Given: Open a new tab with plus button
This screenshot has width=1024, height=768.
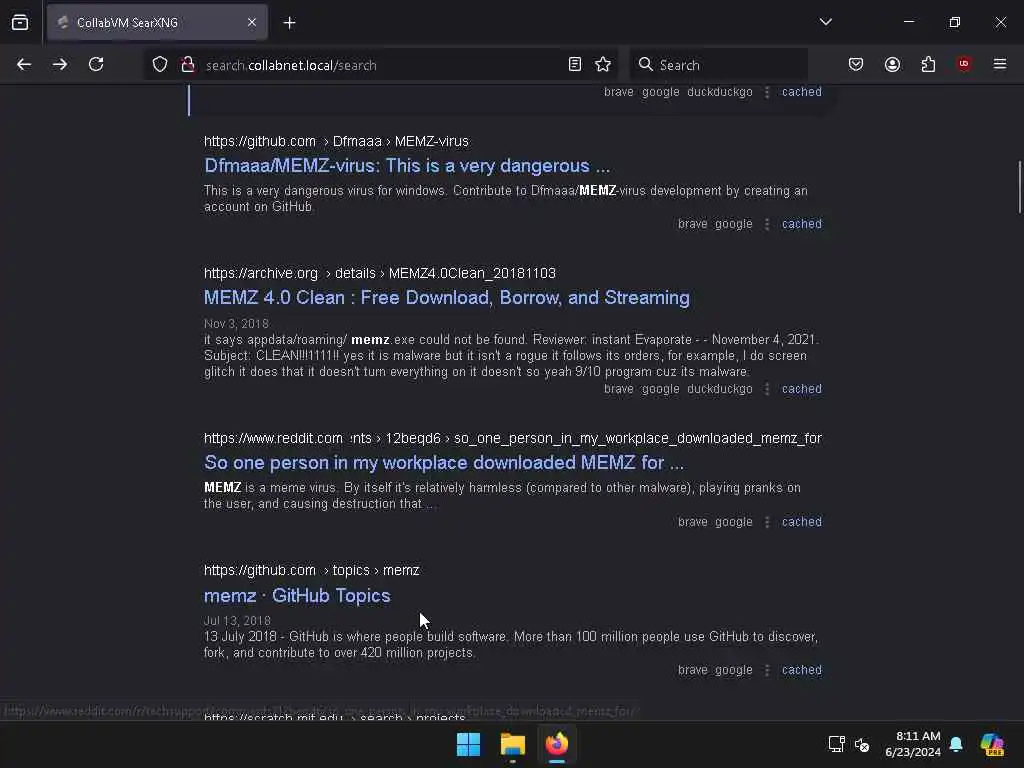Looking at the screenshot, I should (x=289, y=23).
